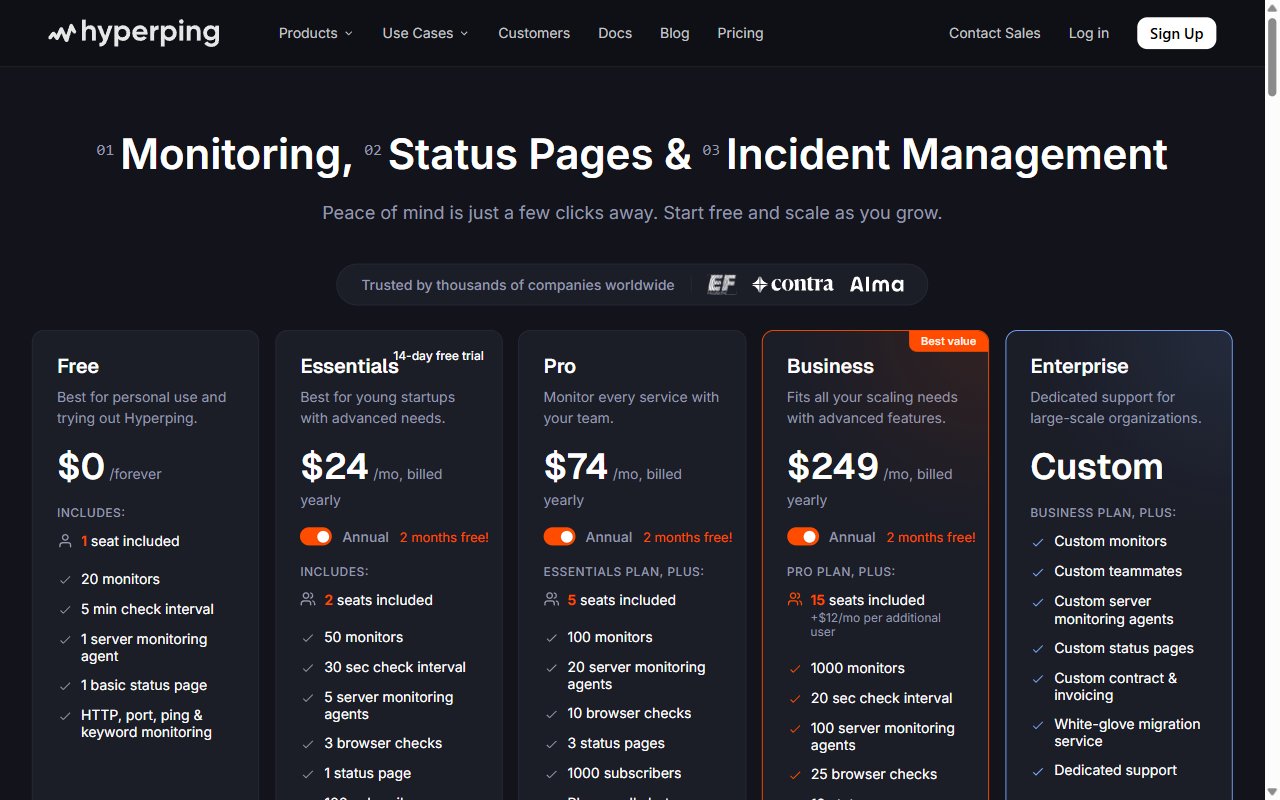Click checkmark beside 20 monitors

click(x=65, y=579)
